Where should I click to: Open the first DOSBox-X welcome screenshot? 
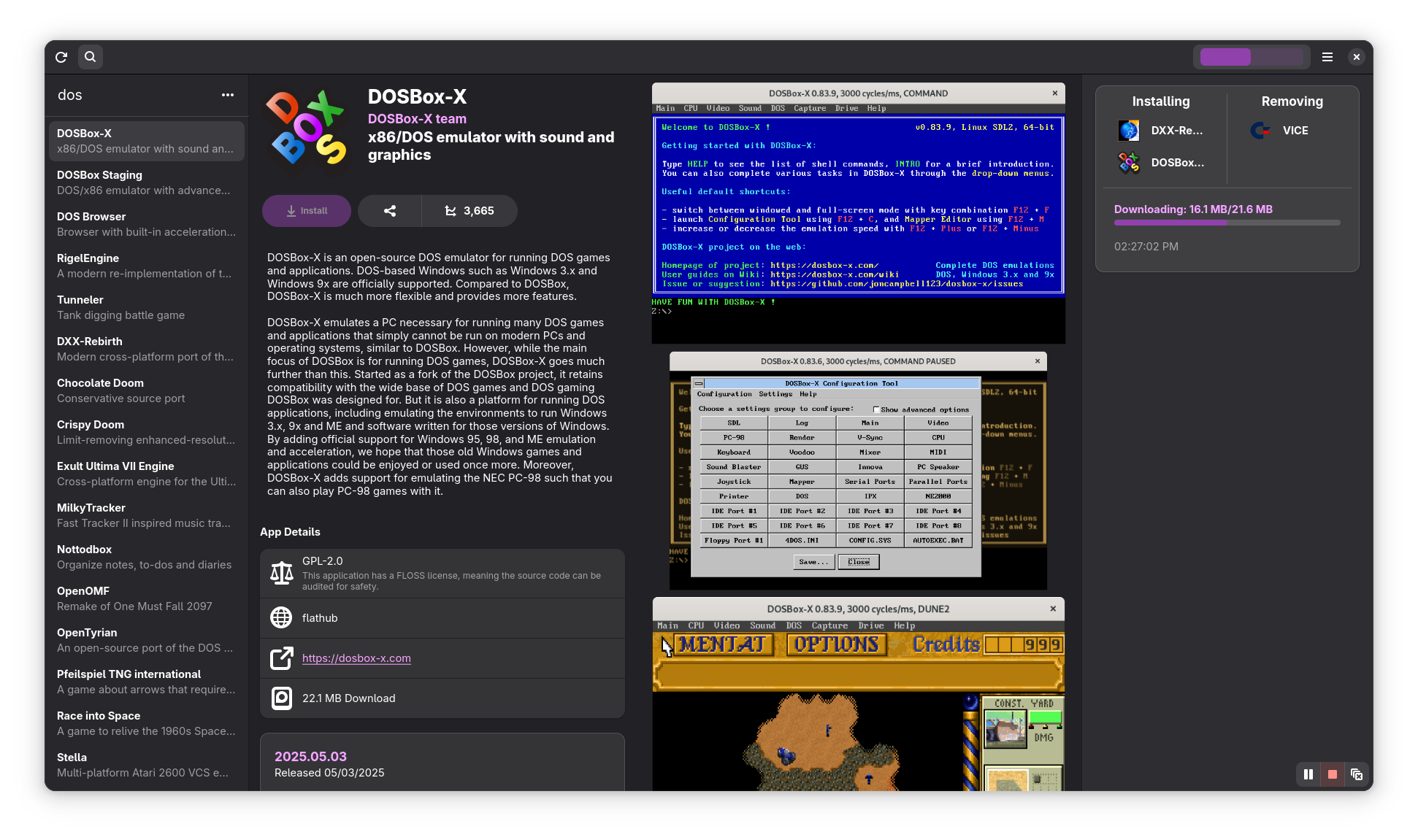[859, 213]
